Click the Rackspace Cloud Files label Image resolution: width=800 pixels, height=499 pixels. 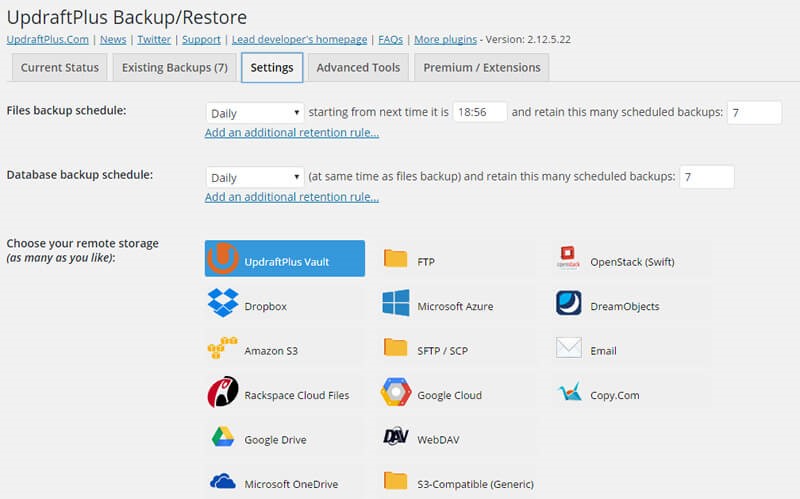(x=297, y=395)
